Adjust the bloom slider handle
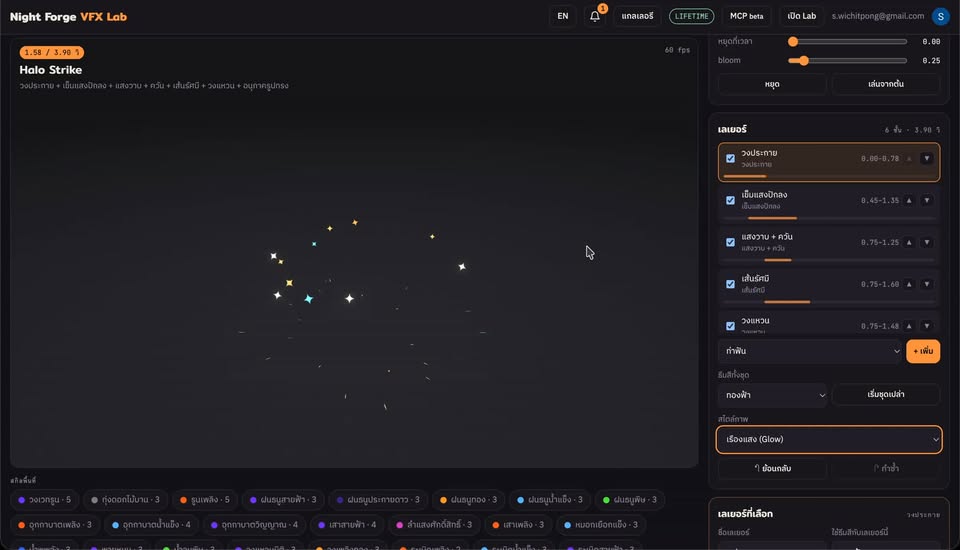The image size is (960, 550). [x=804, y=61]
